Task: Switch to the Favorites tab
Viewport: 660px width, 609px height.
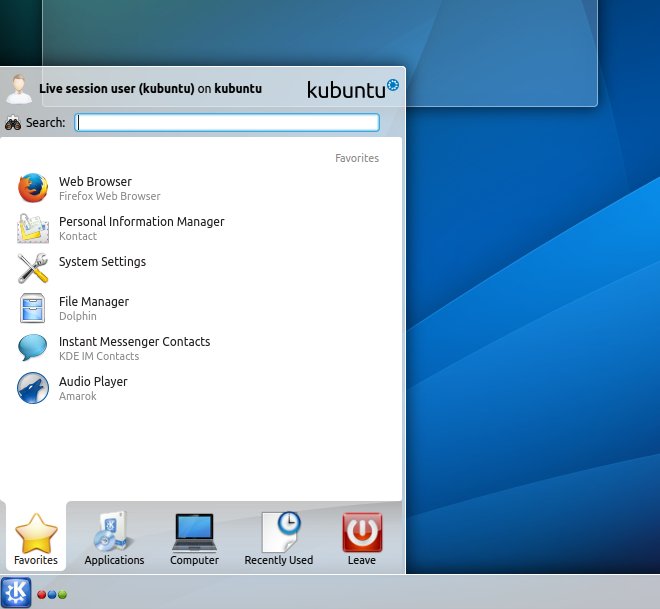Action: pyautogui.click(x=35, y=539)
